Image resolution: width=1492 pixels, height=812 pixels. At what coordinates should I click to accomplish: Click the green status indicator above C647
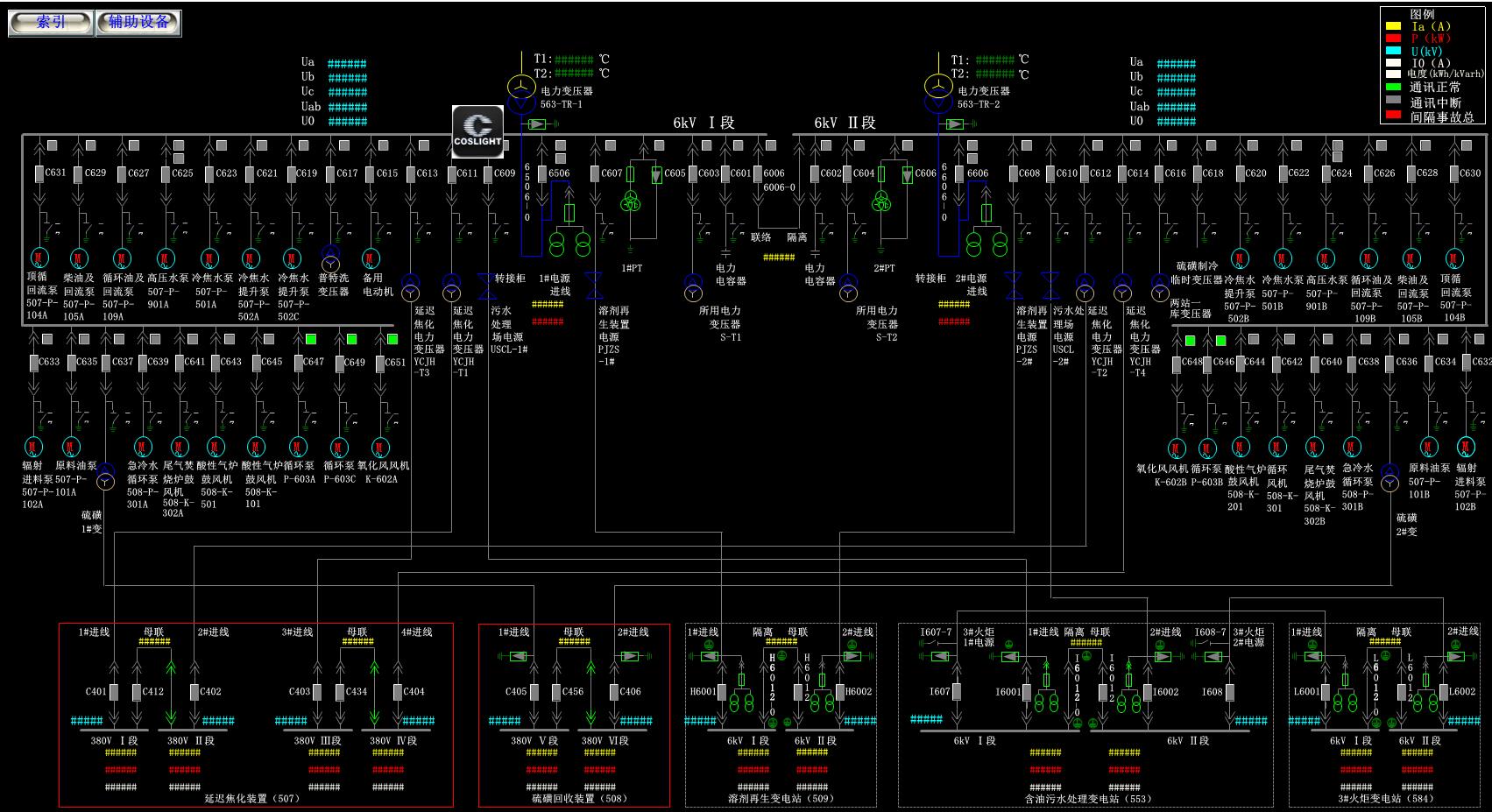pyautogui.click(x=311, y=339)
